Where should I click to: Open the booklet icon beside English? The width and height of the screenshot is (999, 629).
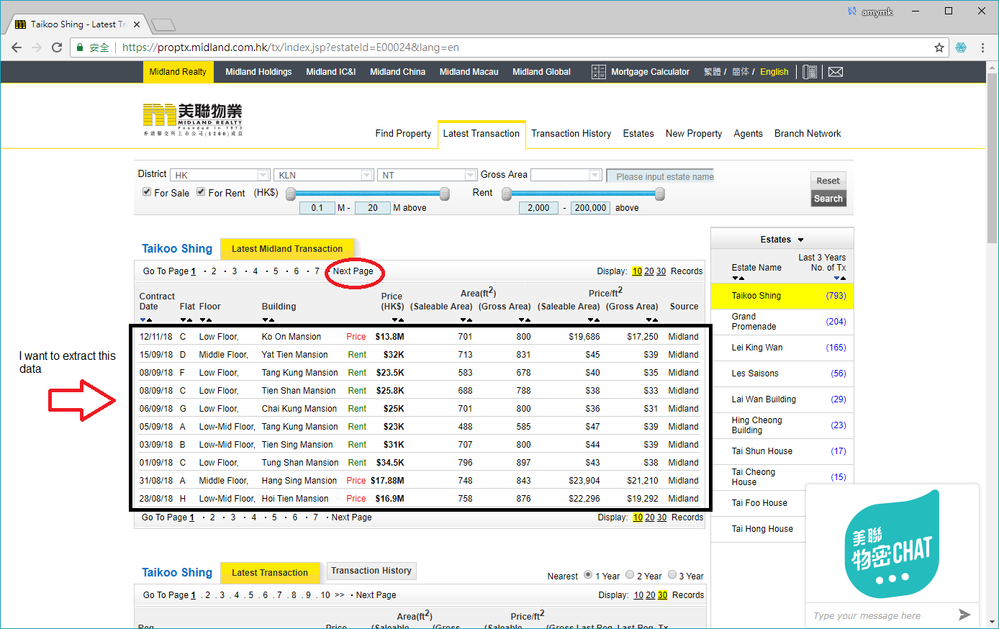(809, 72)
